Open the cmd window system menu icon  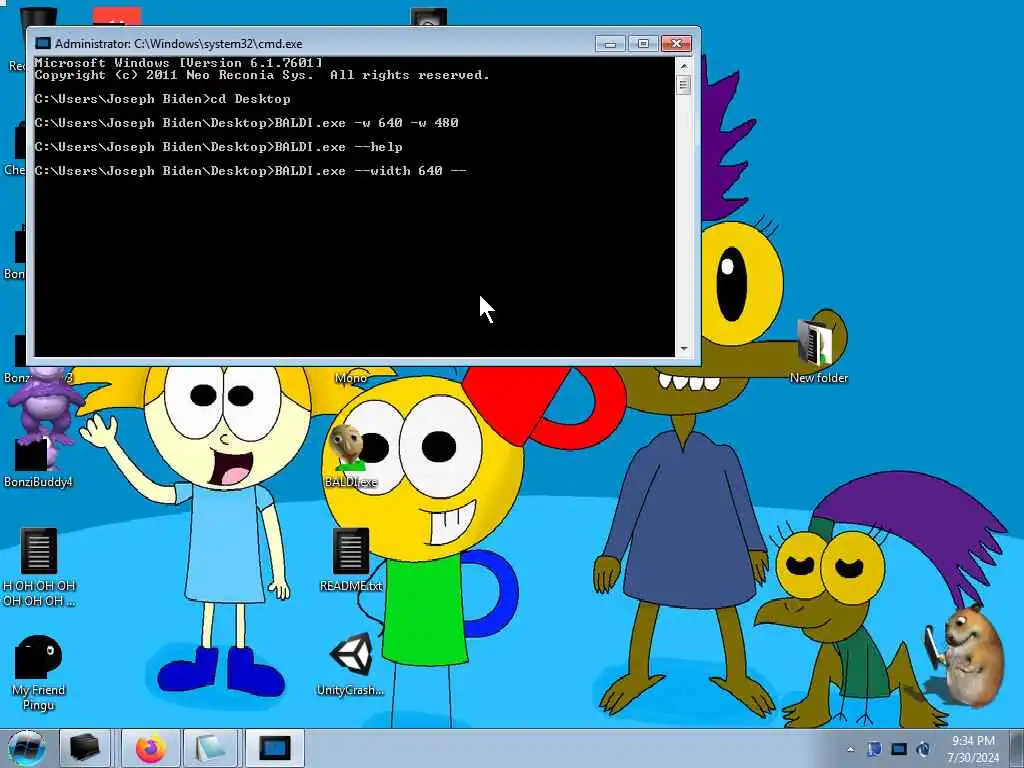point(43,44)
